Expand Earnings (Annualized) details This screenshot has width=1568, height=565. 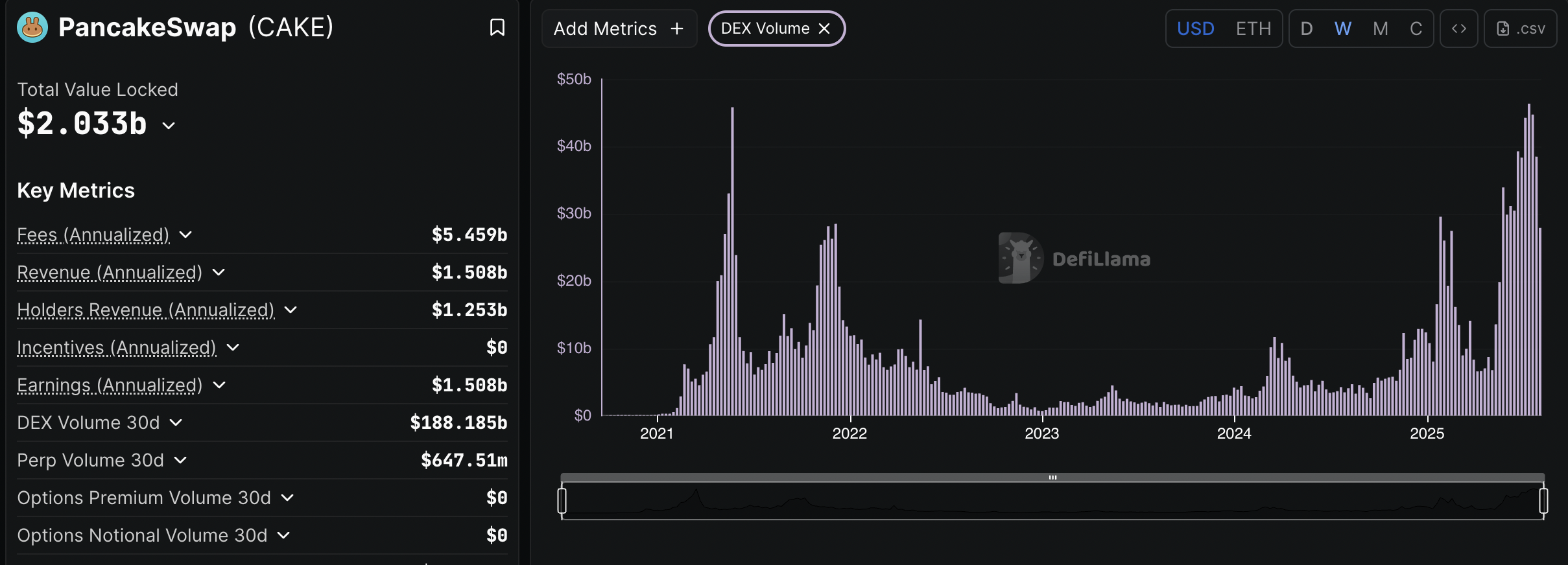tap(219, 385)
